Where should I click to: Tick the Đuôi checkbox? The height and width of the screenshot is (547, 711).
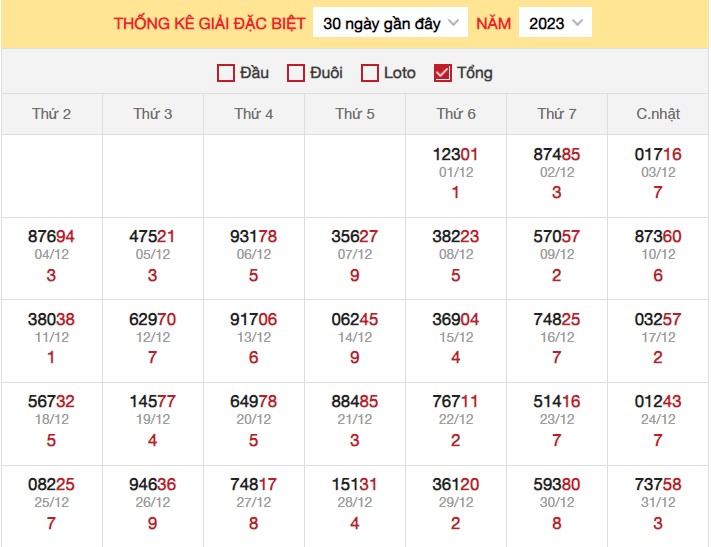296,73
